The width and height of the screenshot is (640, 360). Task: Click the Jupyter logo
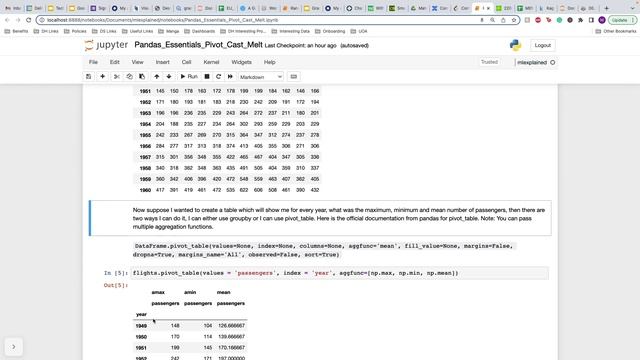tap(106, 45)
